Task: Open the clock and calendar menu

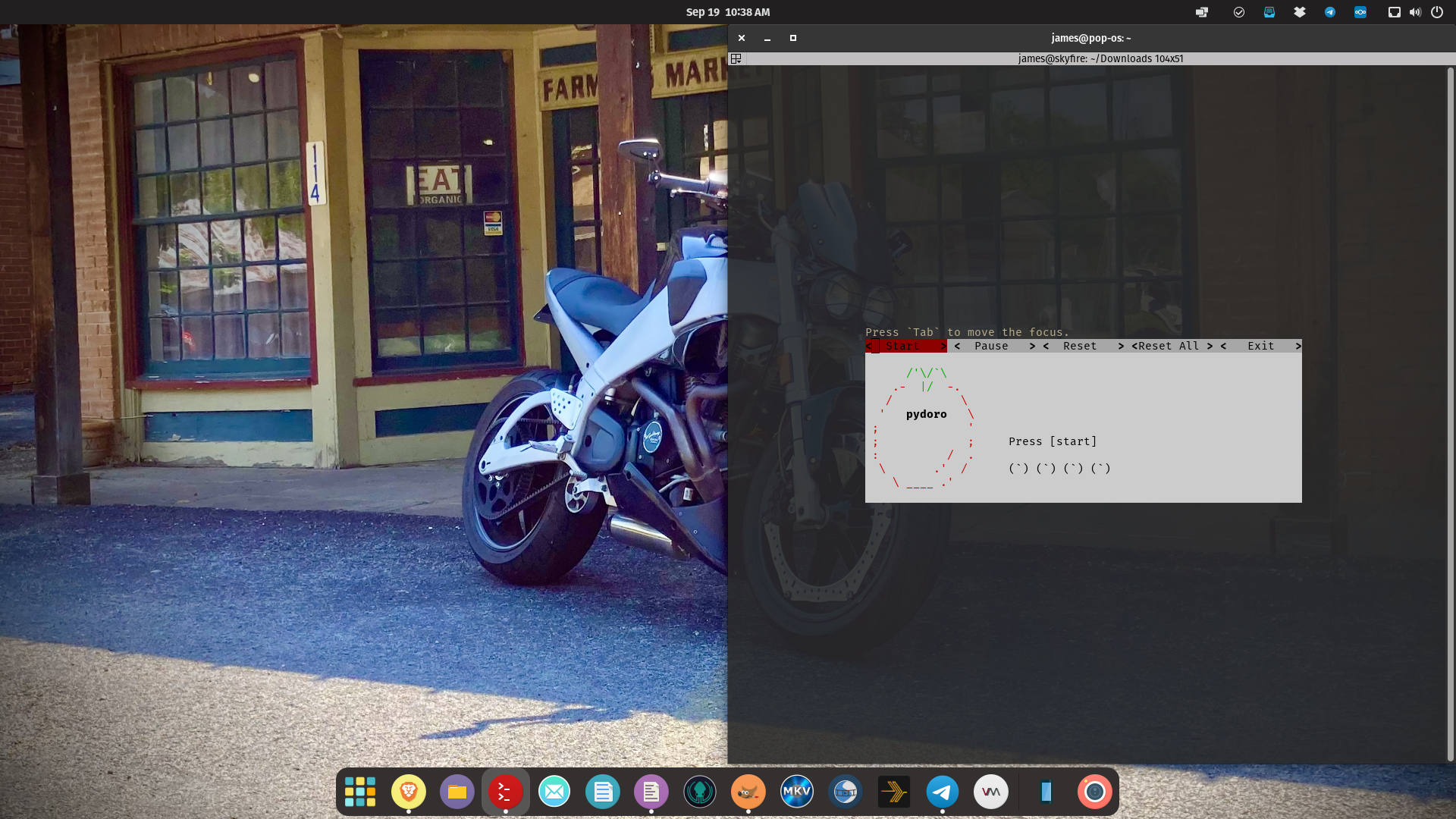Action: tap(727, 12)
